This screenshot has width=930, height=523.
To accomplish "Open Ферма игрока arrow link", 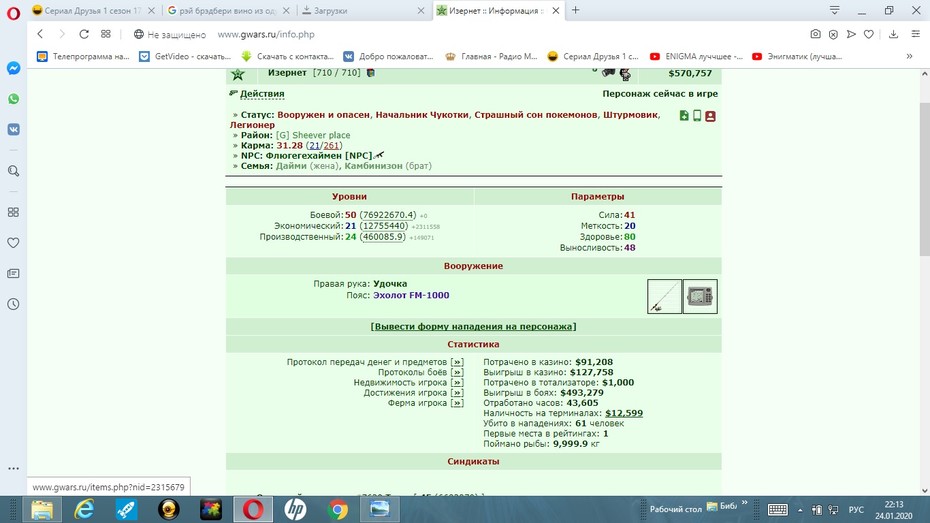I will (457, 403).
